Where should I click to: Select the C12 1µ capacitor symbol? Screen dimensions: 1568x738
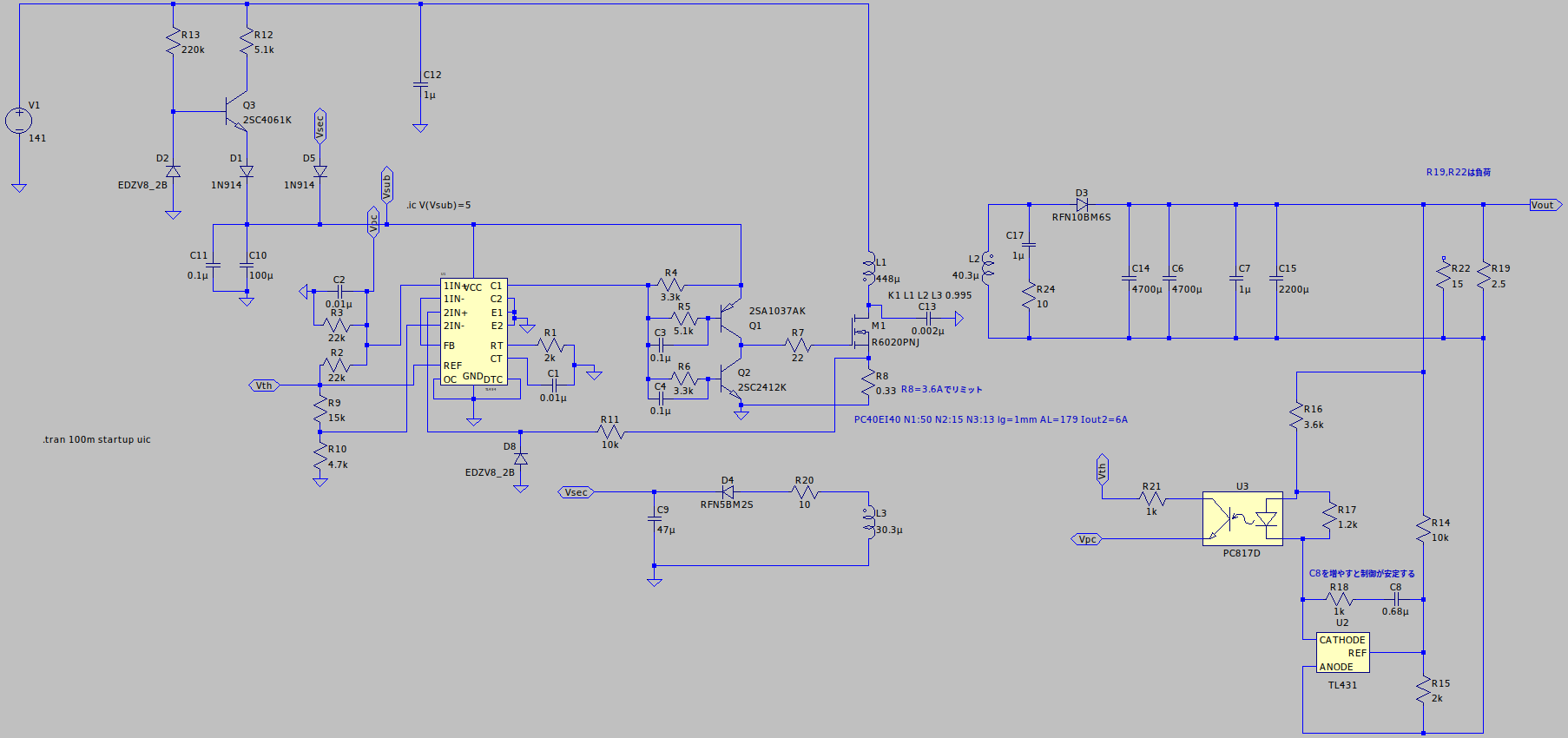point(420,85)
